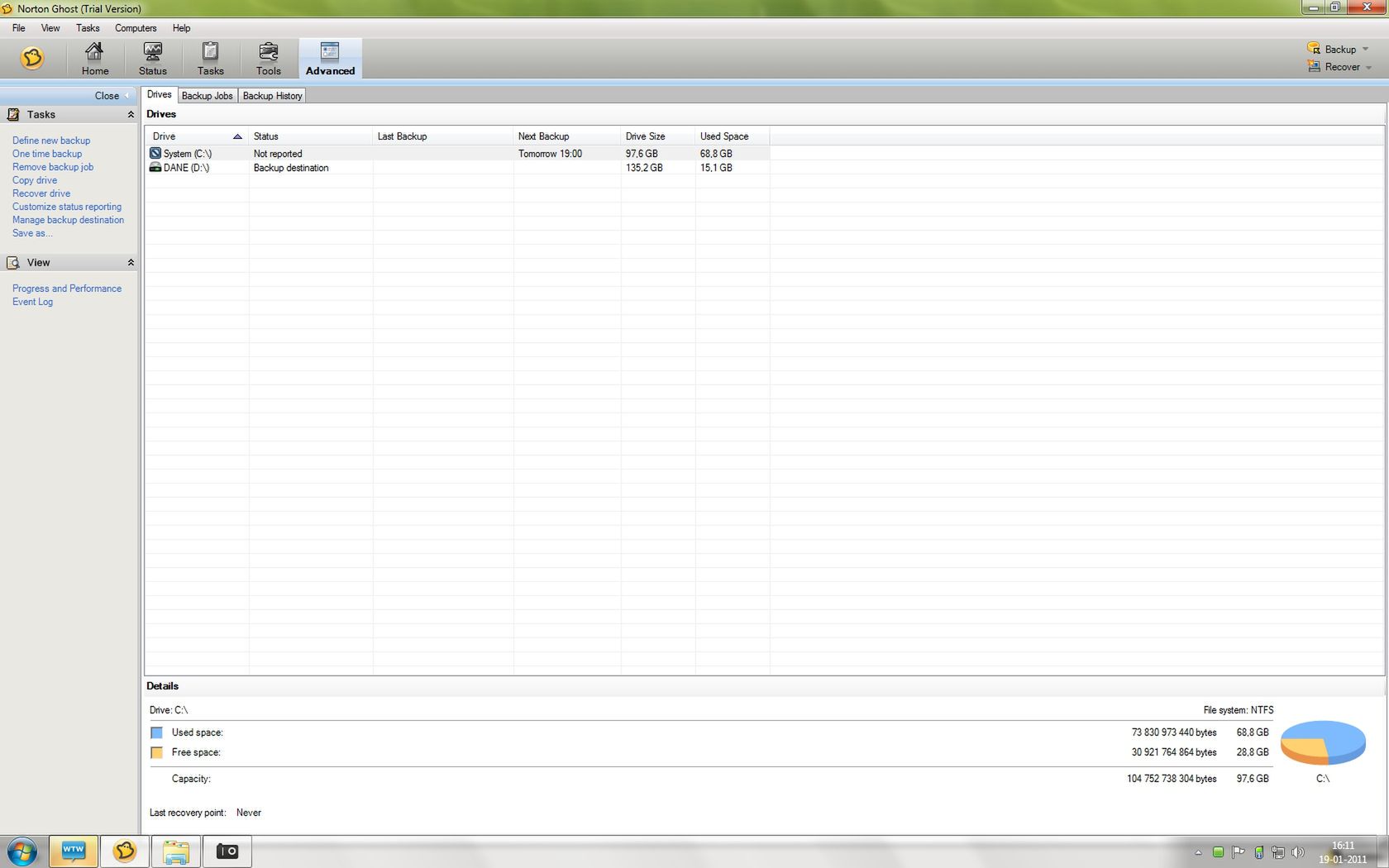Click the System (C:\) drive icon
Viewport: 1389px width, 868px height.
(x=155, y=153)
